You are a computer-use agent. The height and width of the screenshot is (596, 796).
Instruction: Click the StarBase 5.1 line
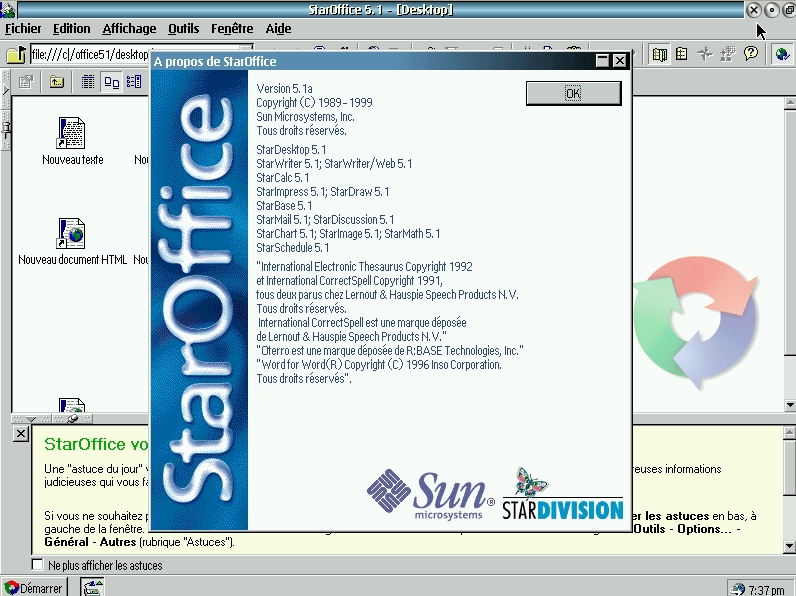click(284, 206)
